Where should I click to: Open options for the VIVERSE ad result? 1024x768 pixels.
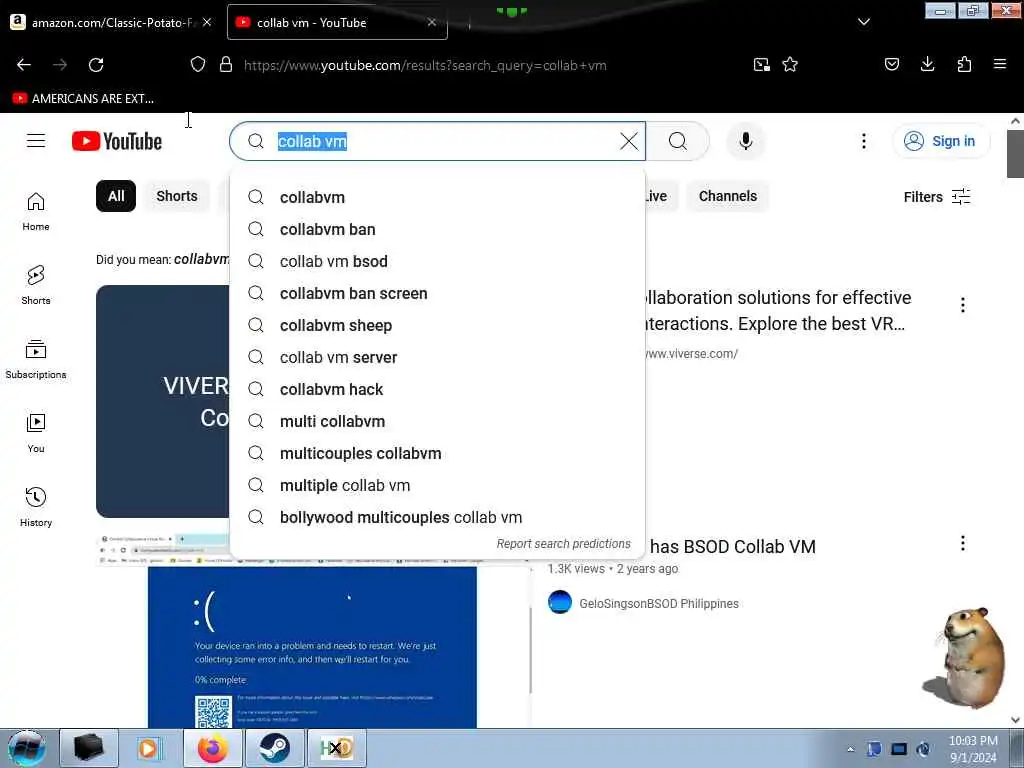coord(963,305)
